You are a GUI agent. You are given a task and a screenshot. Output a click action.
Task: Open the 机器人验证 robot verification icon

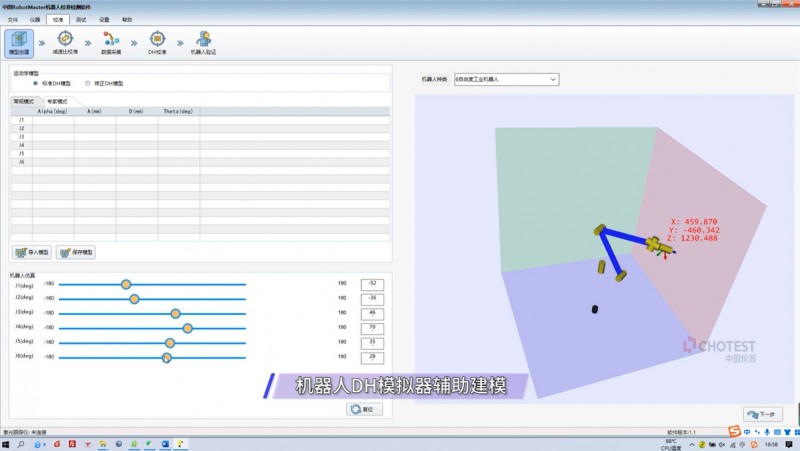pos(203,41)
